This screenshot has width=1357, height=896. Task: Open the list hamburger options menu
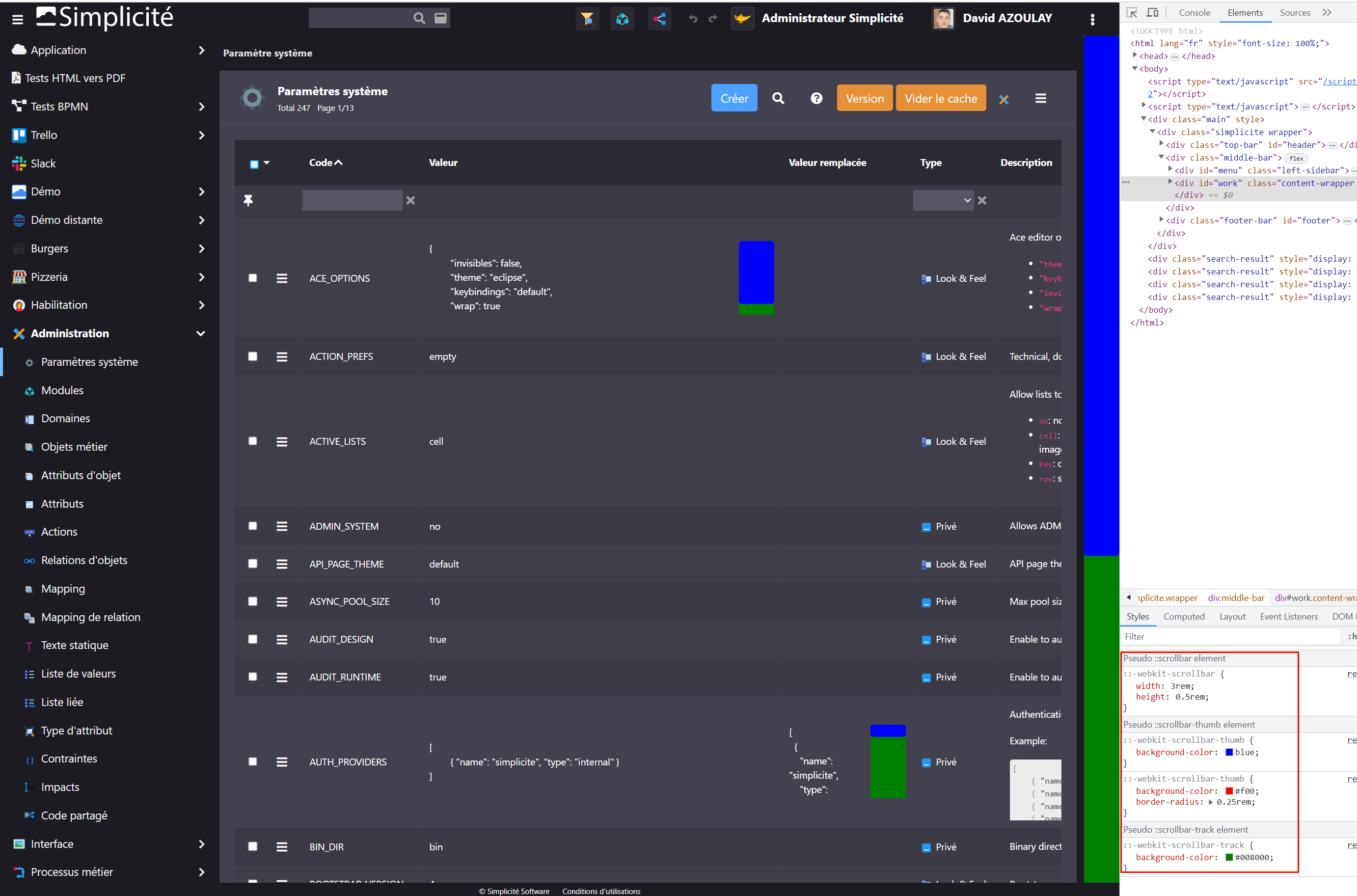pyautogui.click(x=1041, y=98)
